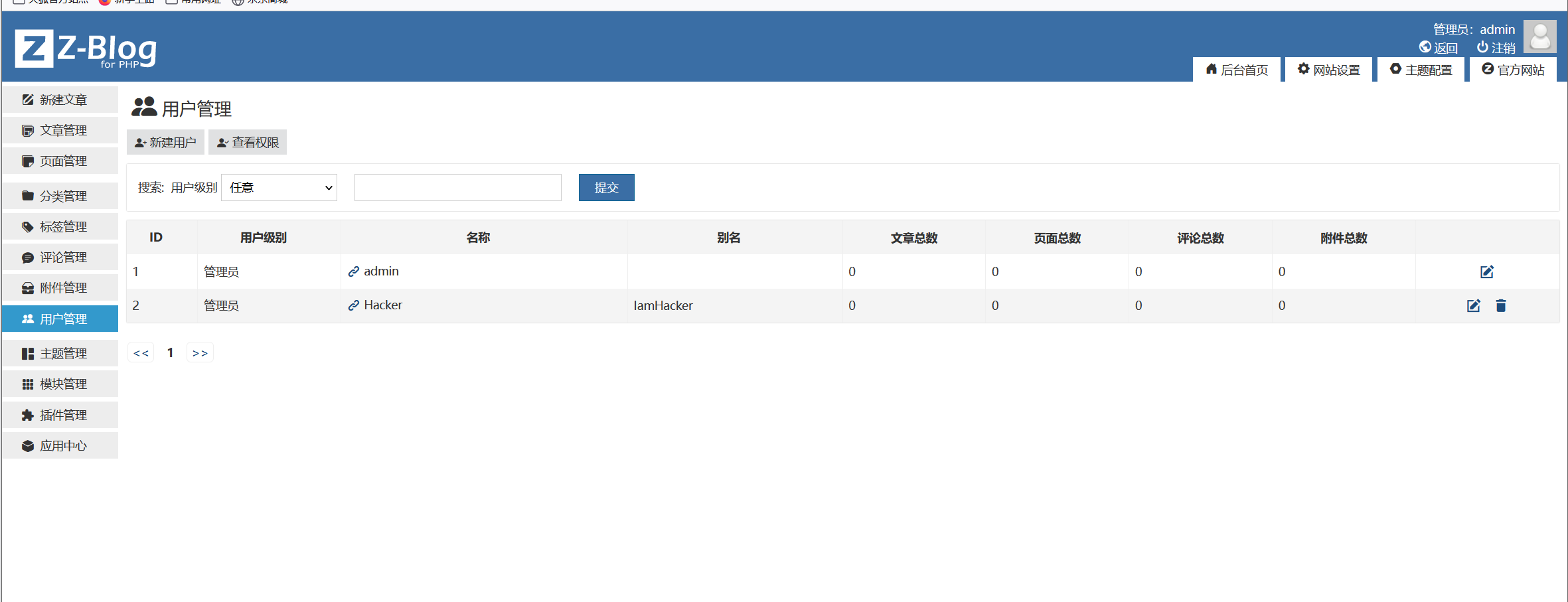1568x602 pixels.
Task: Open the 官方网站 tab
Action: coord(1514,70)
